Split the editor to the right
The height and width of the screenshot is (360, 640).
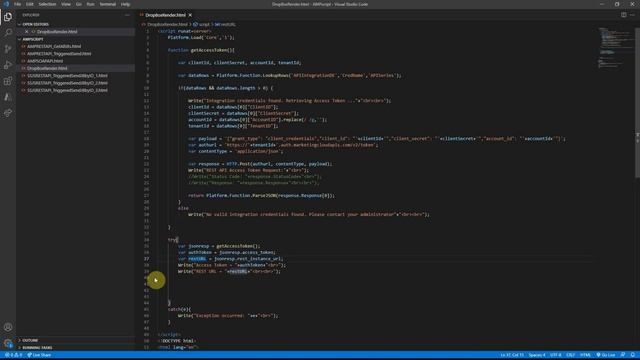[x=624, y=15]
